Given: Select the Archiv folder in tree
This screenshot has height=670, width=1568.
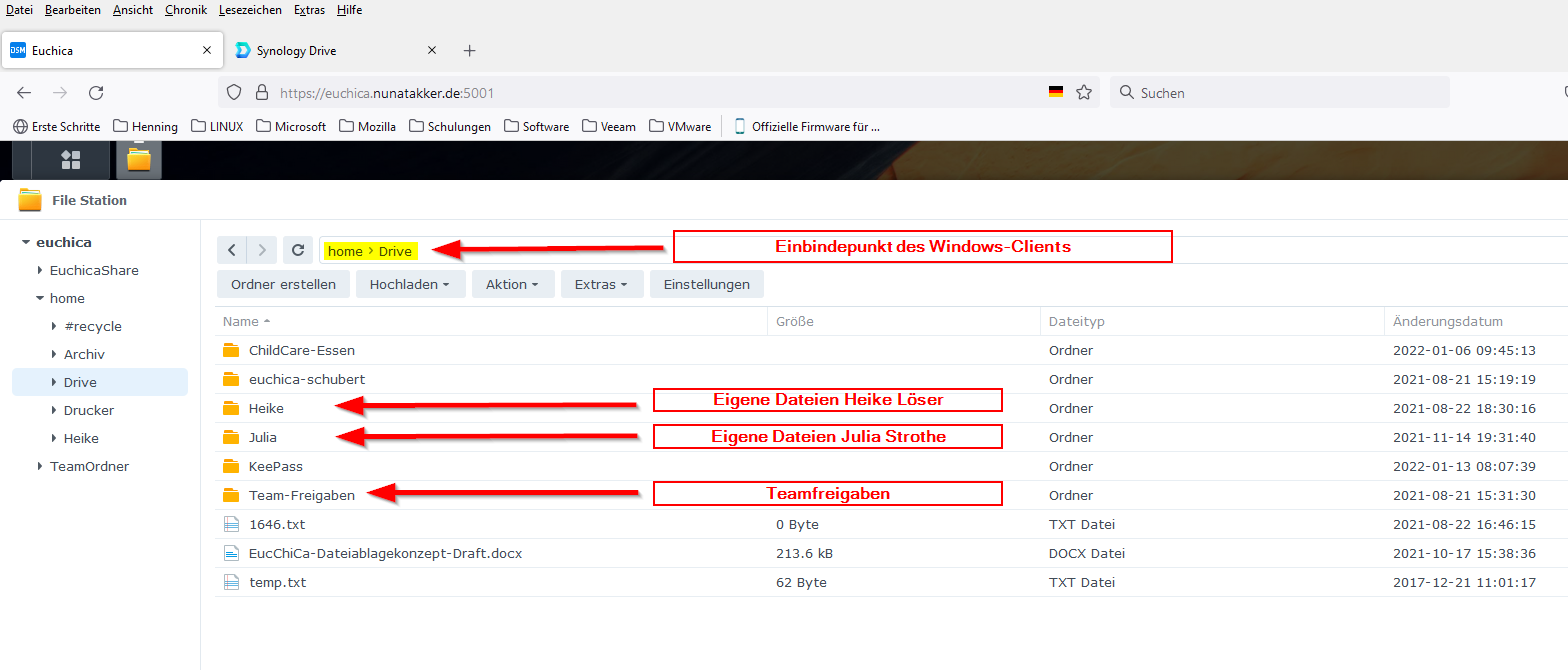Looking at the screenshot, I should click(x=84, y=355).
